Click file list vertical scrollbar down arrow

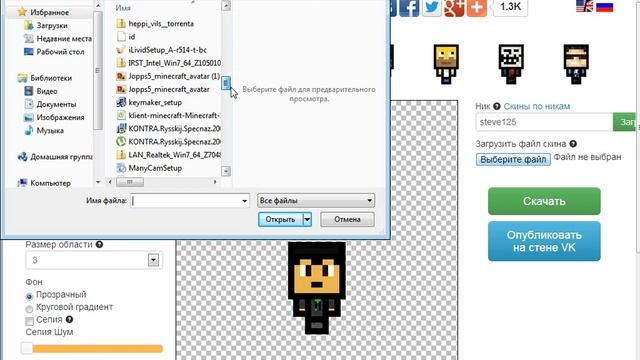(x=226, y=171)
